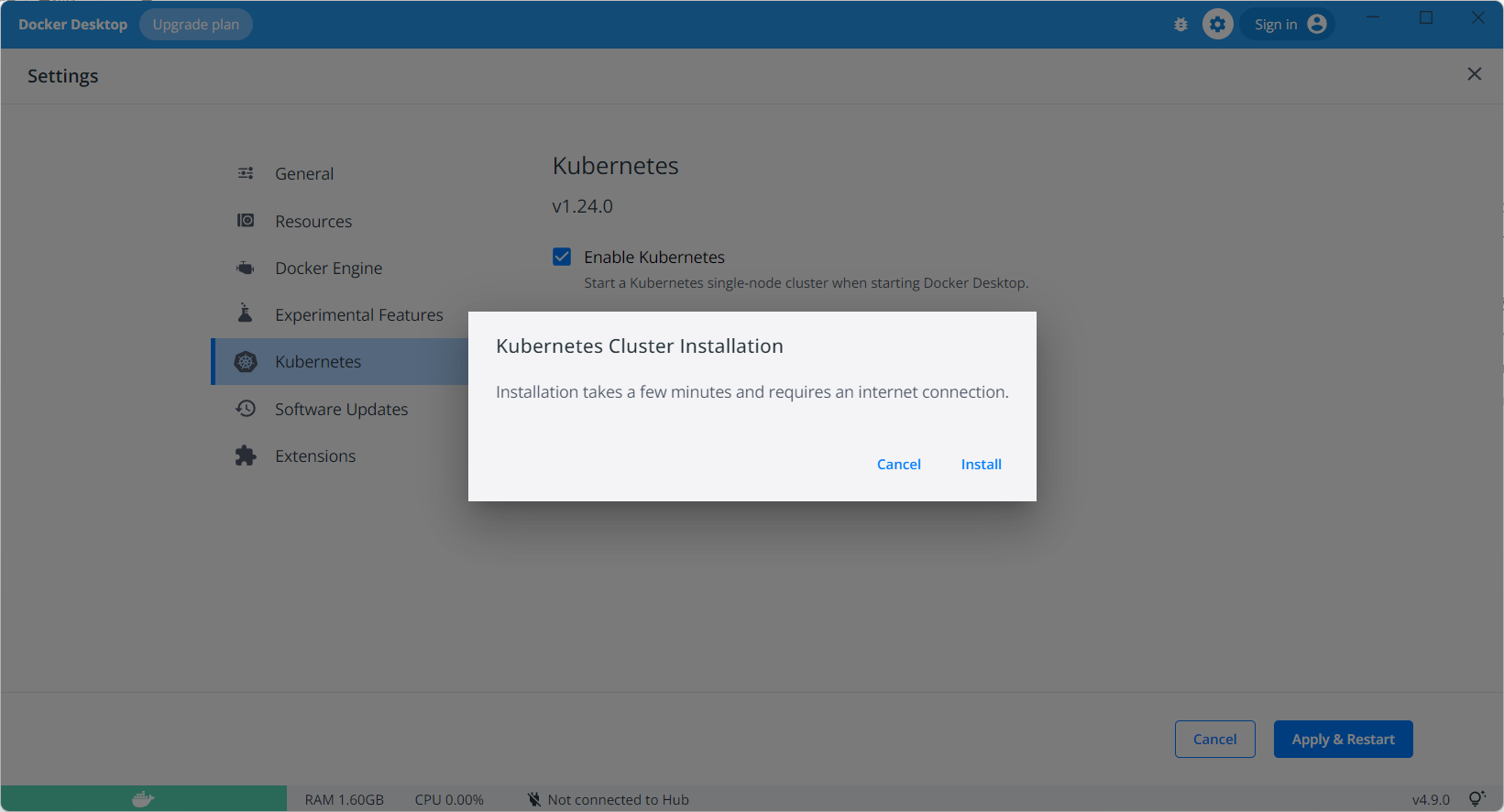Cancel the Kubernetes Cluster Installation dialog
Viewport: 1504px width, 812px height.
(x=898, y=464)
